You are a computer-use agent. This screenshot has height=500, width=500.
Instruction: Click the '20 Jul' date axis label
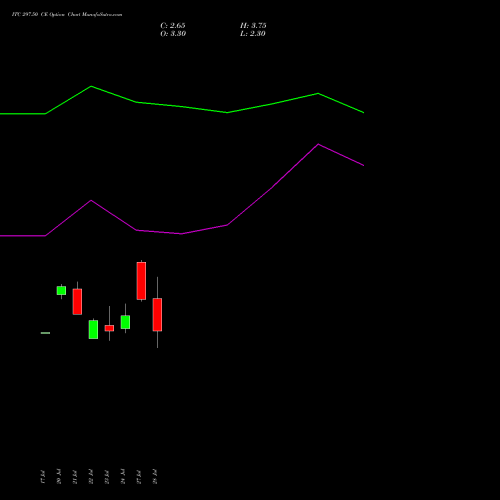59,477
